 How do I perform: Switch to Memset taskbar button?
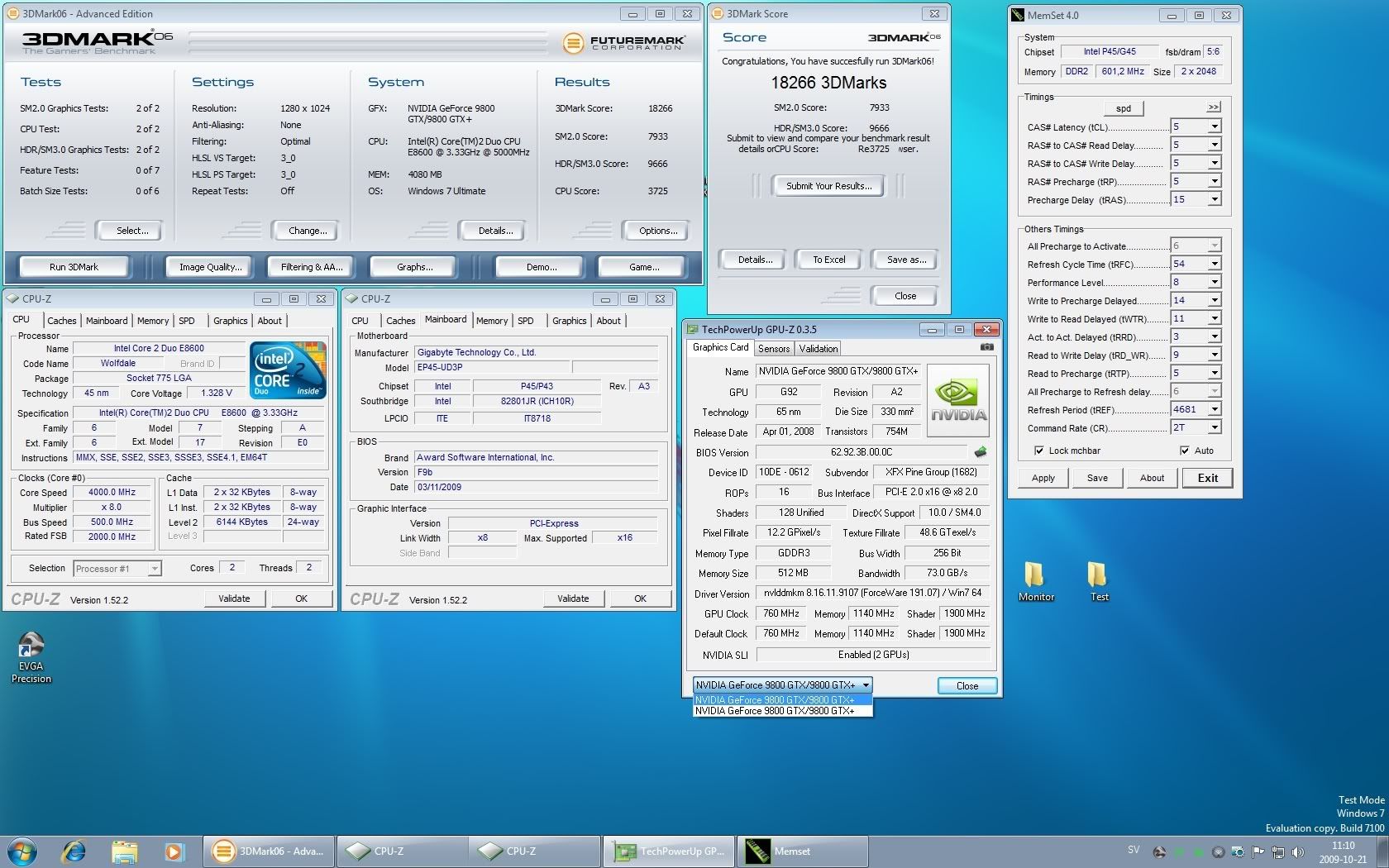pos(802,851)
